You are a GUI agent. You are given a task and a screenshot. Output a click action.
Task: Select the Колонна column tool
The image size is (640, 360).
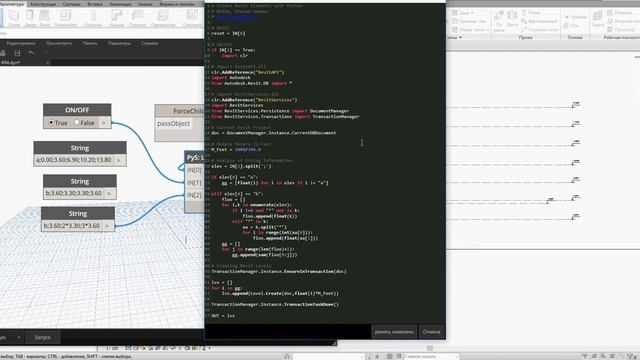click(x=93, y=18)
